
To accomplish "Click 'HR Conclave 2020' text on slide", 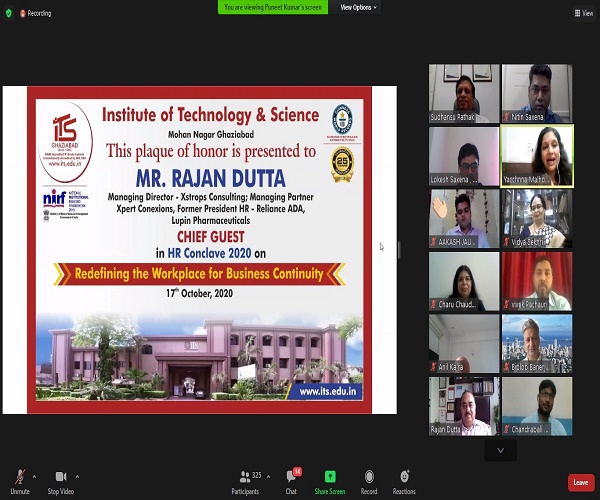I will pyautogui.click(x=209, y=253).
